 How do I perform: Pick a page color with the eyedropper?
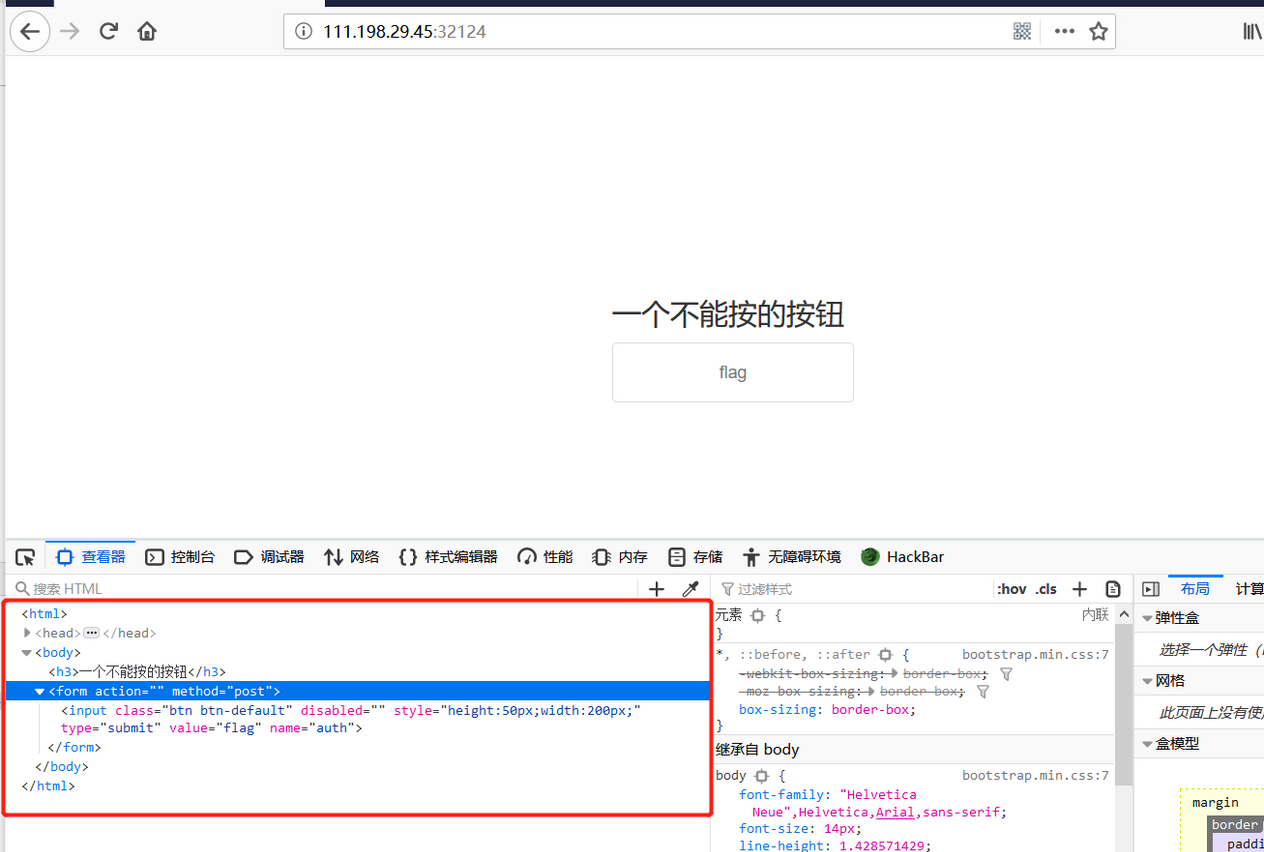pyautogui.click(x=690, y=589)
